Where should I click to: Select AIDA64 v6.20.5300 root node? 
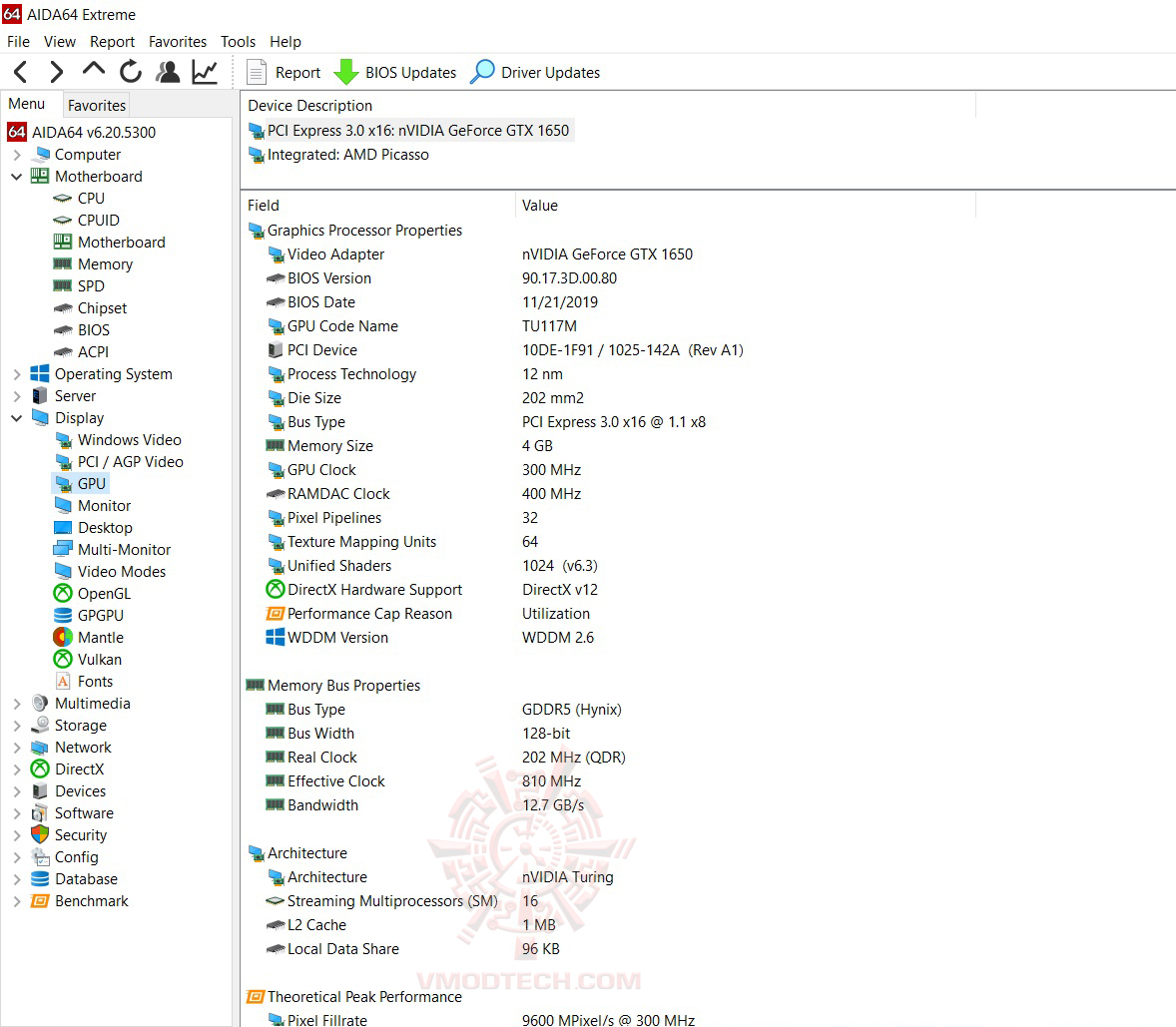tap(94, 132)
